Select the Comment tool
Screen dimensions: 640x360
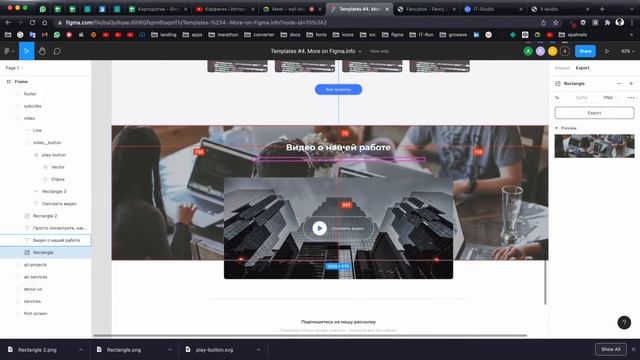[57, 51]
